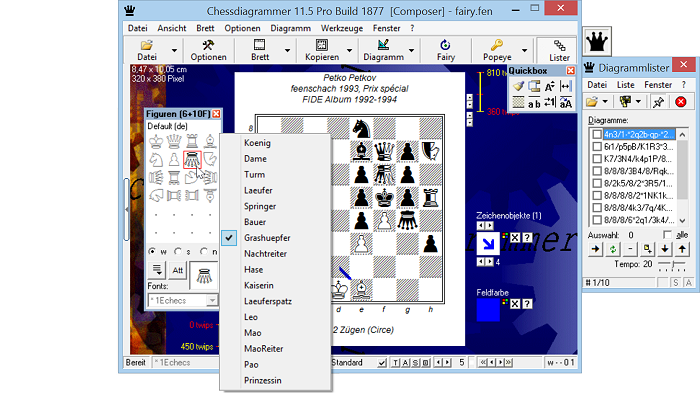The width and height of the screenshot is (700, 393).
Task: Select the white queen piece in Figuren
Action: pyautogui.click(x=174, y=142)
